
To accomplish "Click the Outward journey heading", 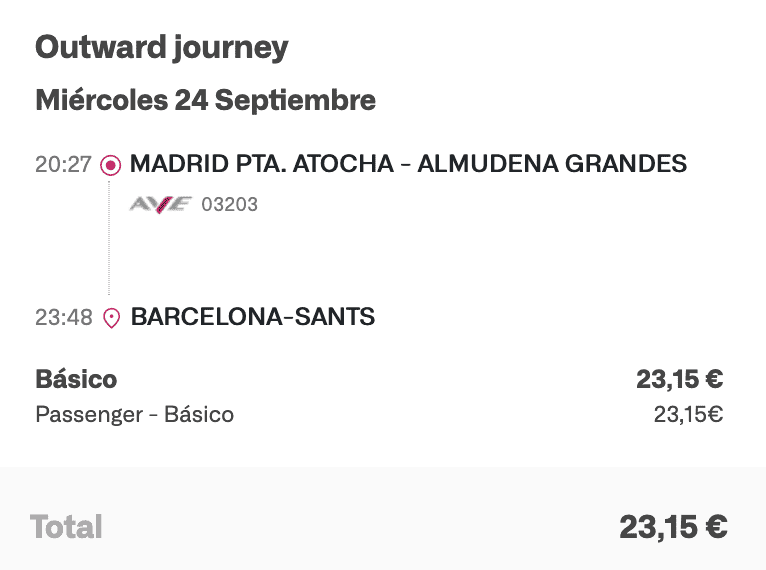I will click(161, 47).
